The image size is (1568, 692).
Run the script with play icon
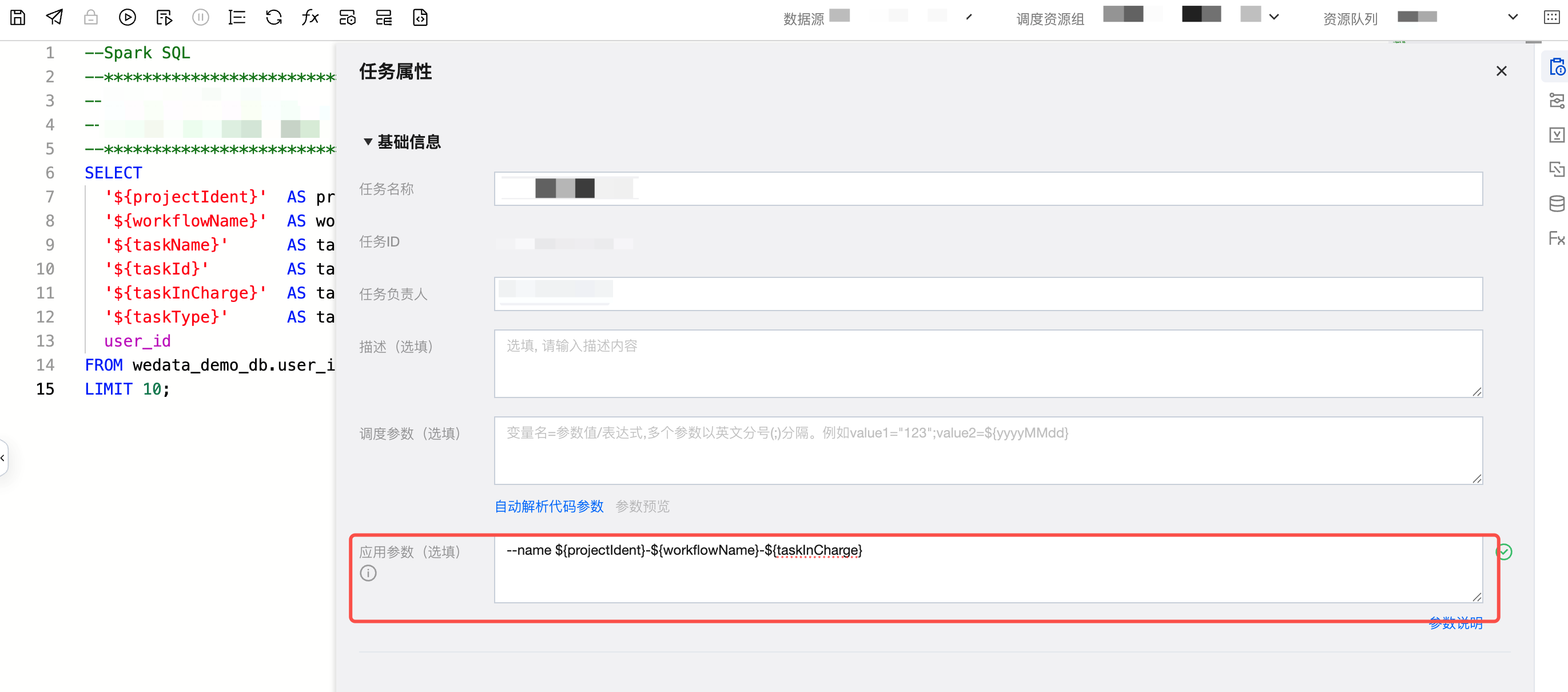pos(127,18)
